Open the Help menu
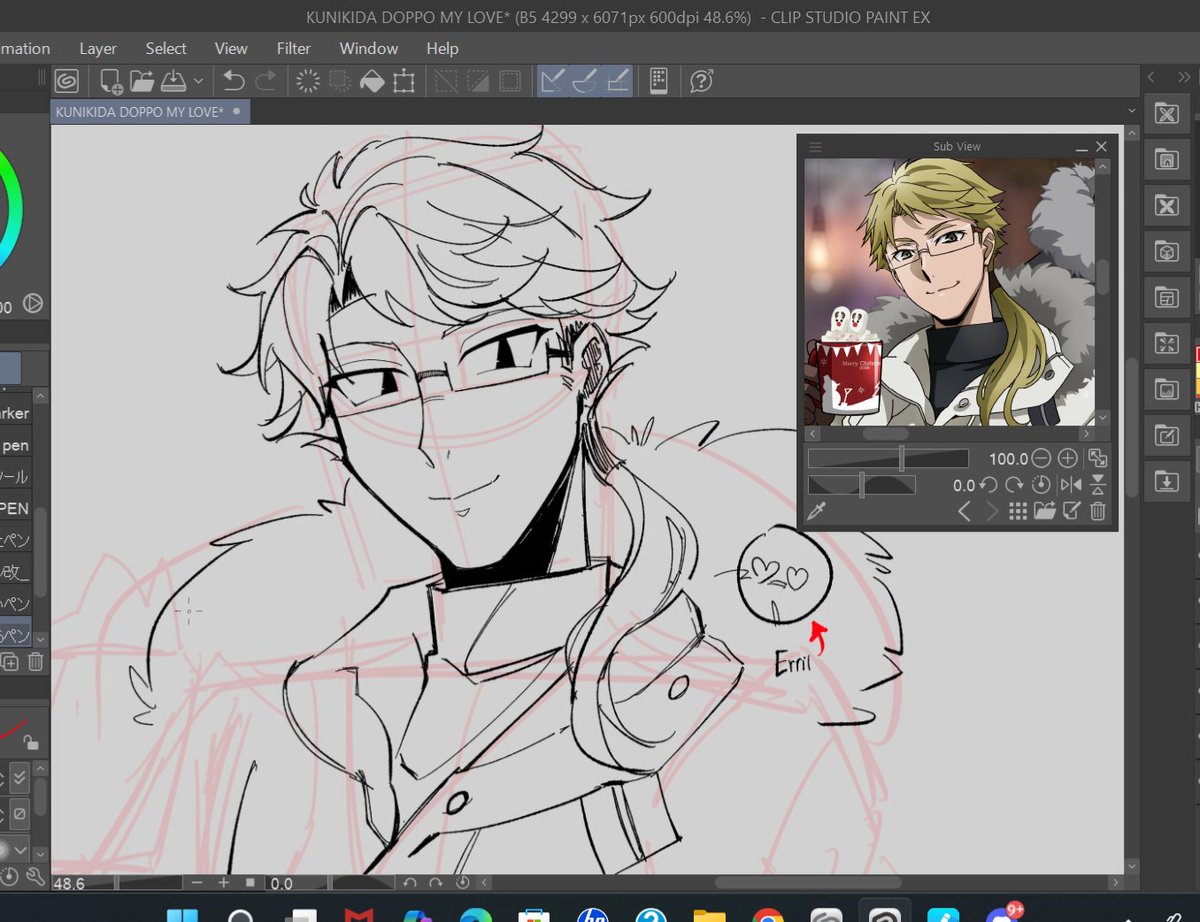Viewport: 1200px width, 922px height. pos(442,48)
